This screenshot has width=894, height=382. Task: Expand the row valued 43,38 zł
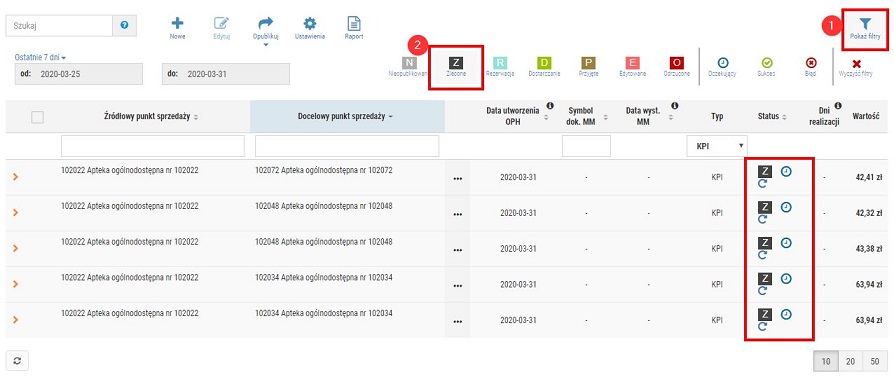(15, 248)
